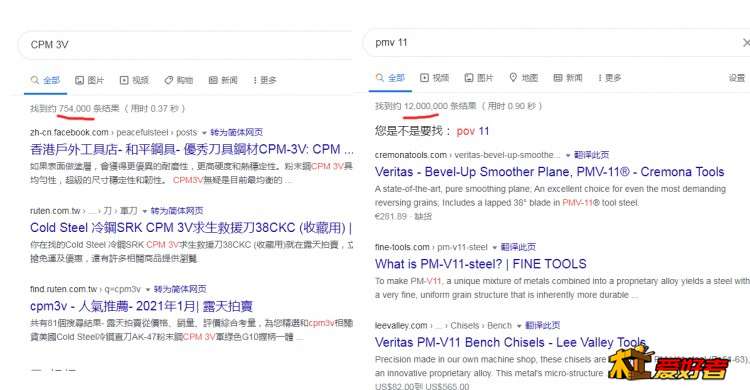Screen dimensions: 750x390
Task: Select the 视频 videos tab in left search
Action: pos(134,80)
